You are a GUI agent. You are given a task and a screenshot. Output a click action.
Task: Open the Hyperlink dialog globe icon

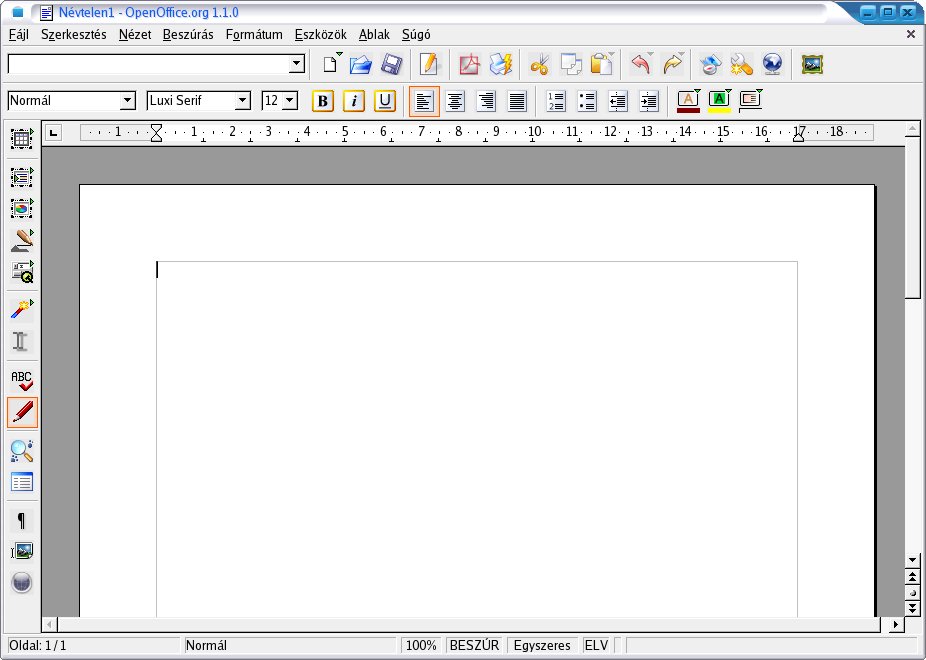coord(772,64)
